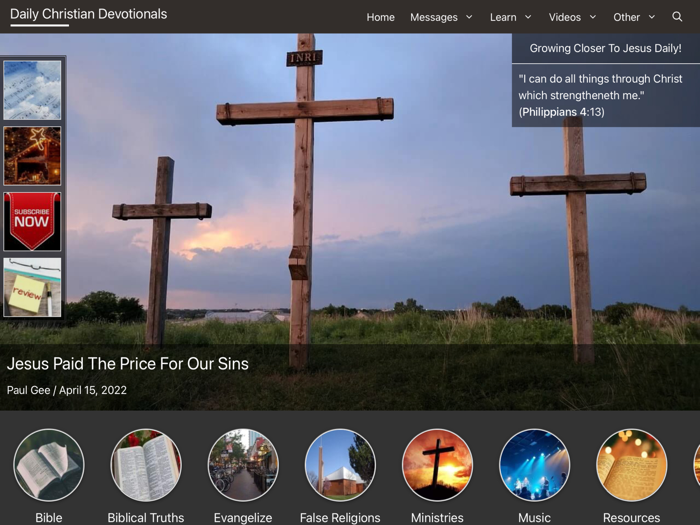Open the False Religions circle icon

coord(340,465)
